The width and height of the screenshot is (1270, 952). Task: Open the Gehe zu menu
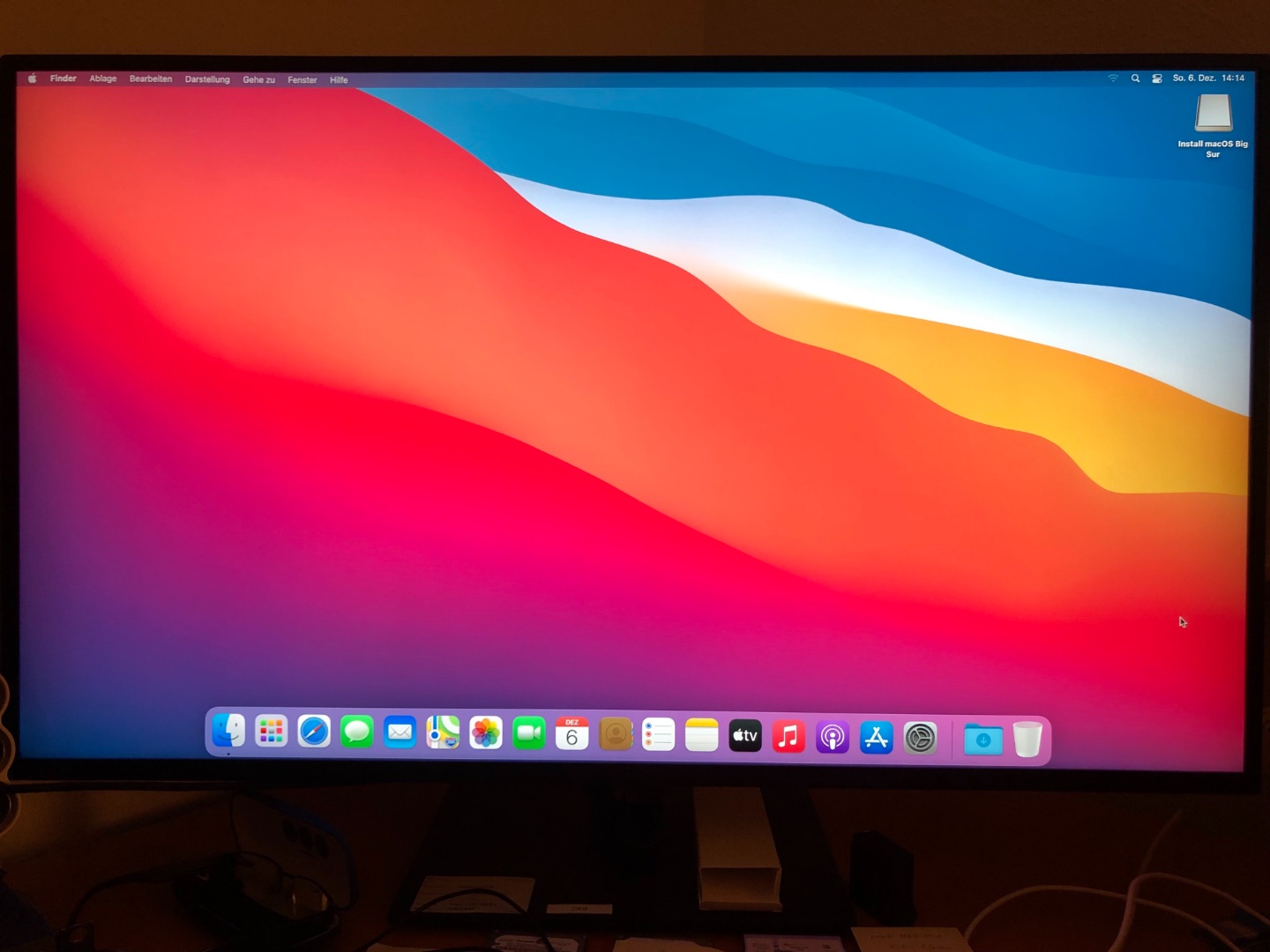pos(258,79)
